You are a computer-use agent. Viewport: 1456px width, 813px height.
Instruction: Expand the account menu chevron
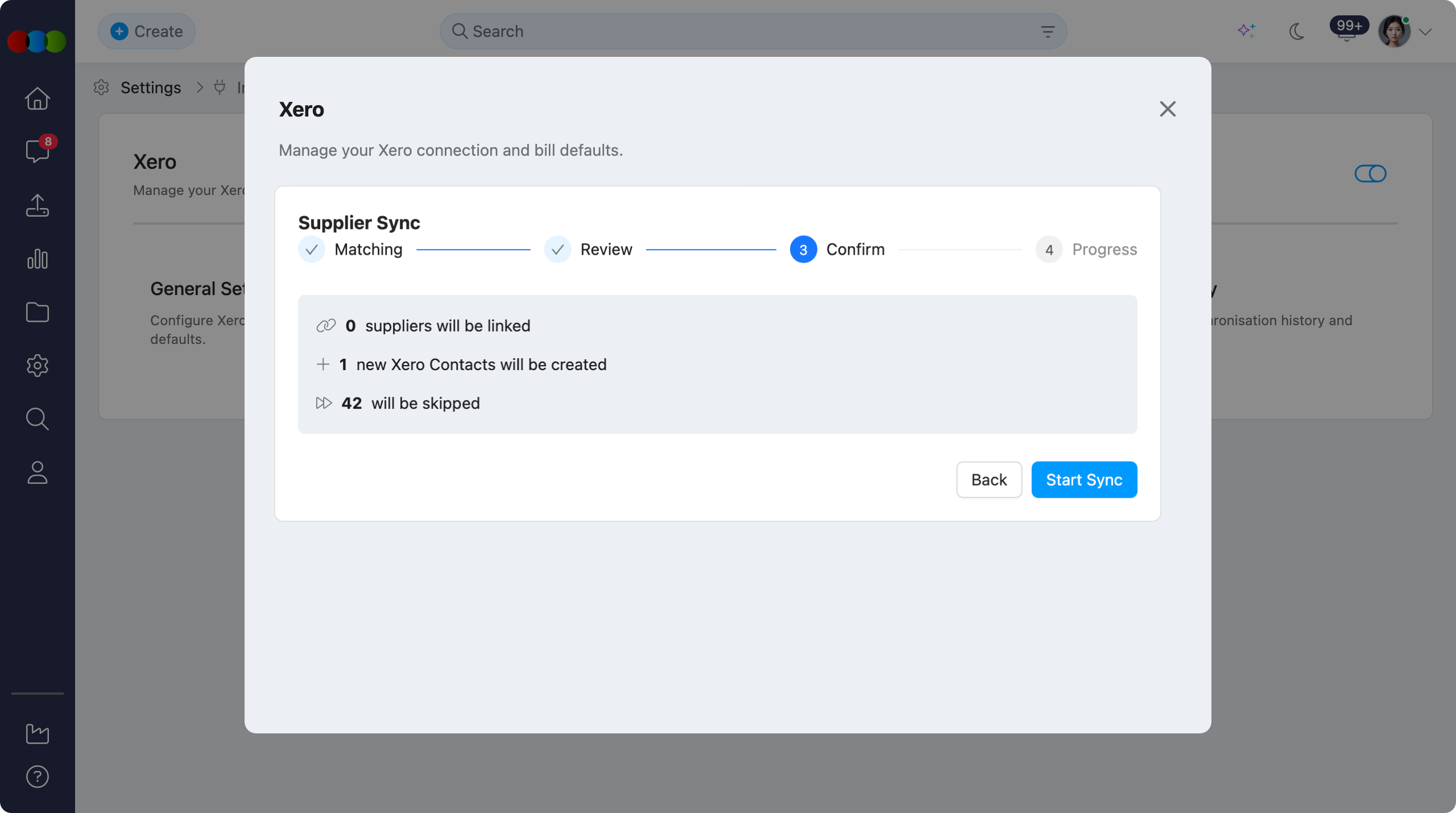pos(1425,32)
